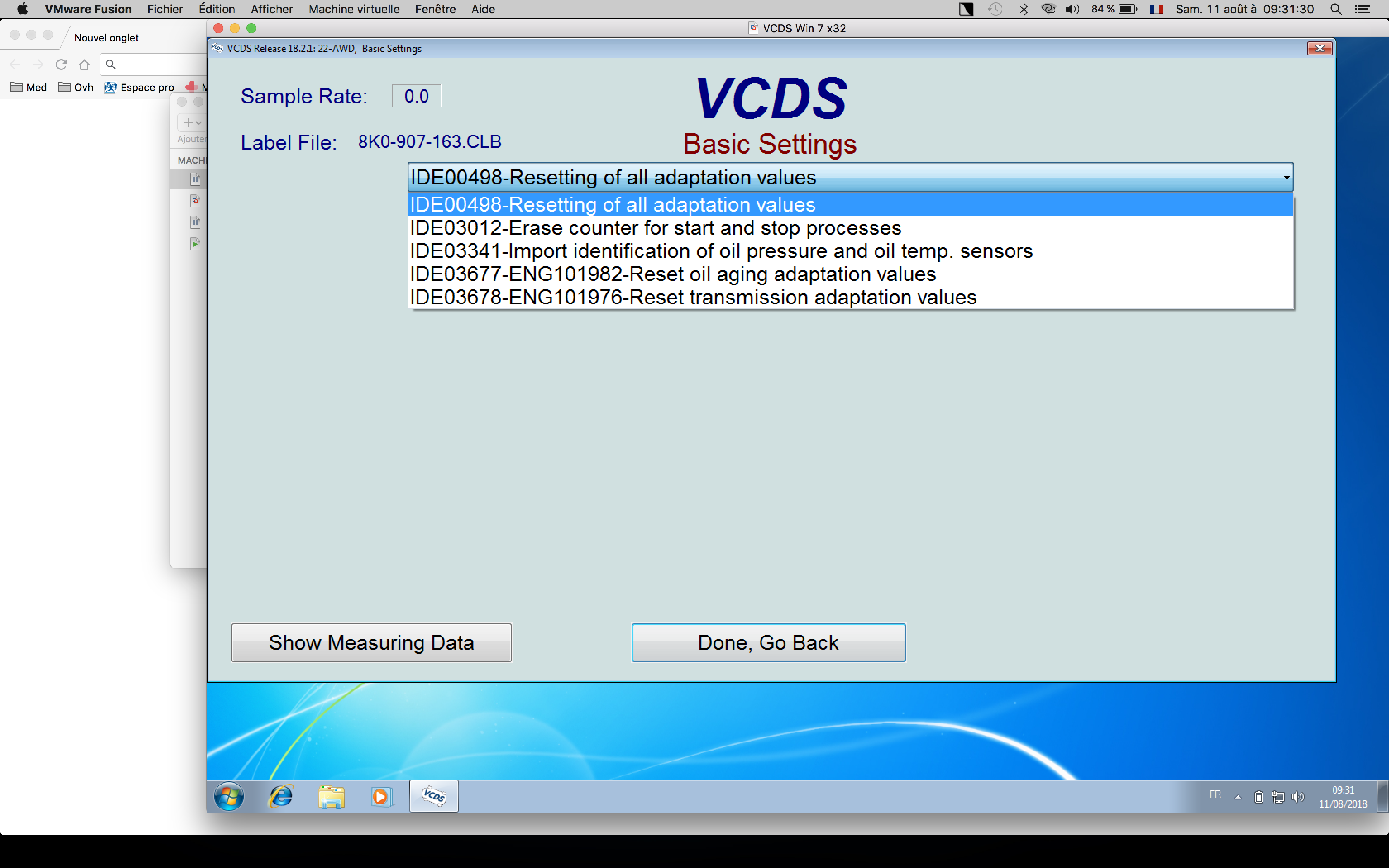Click the FR language indicator in tray
The width and height of the screenshot is (1389, 868).
(x=1215, y=794)
